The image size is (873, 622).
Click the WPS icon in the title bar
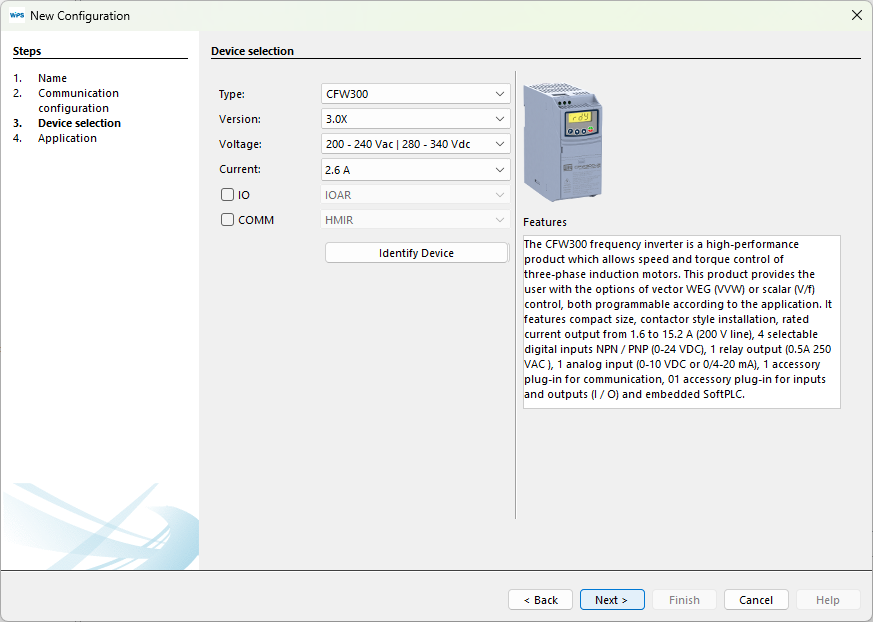pos(18,15)
